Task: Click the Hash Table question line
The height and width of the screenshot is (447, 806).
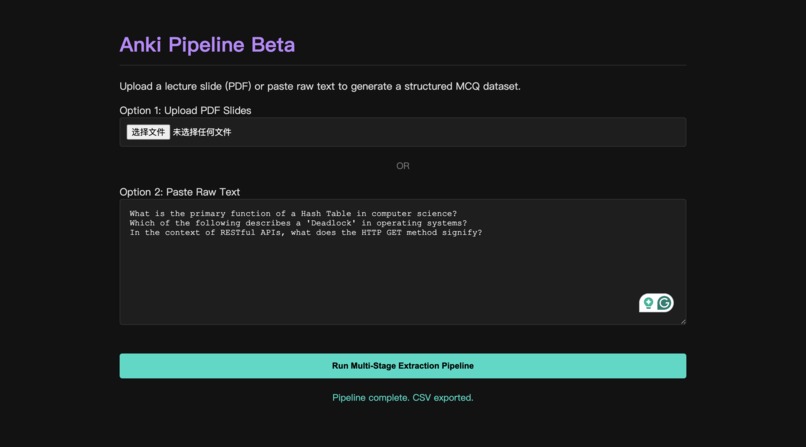Action: [293, 214]
